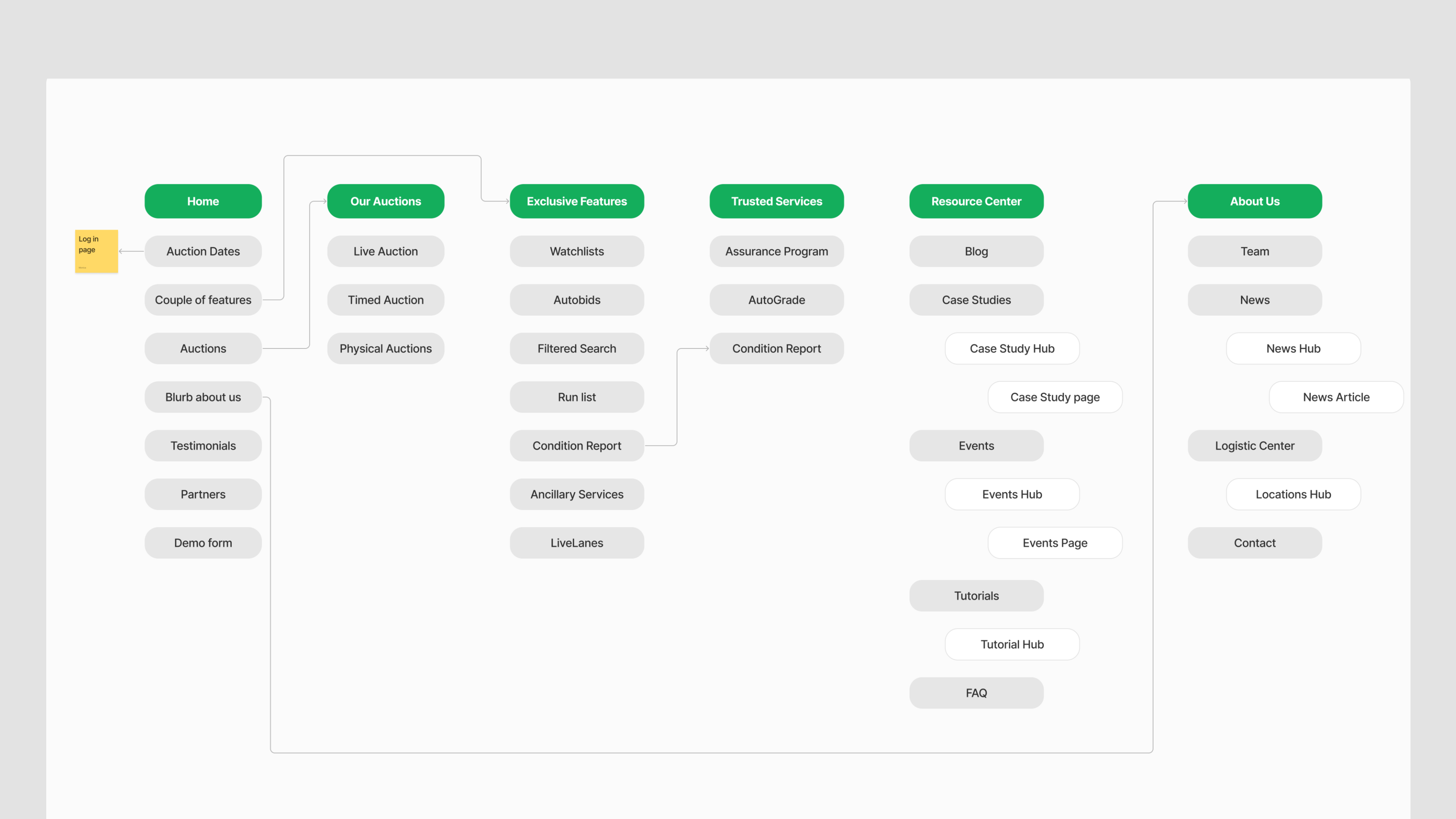Click the AutoGrade node
The width and height of the screenshot is (1456, 819).
tap(777, 300)
